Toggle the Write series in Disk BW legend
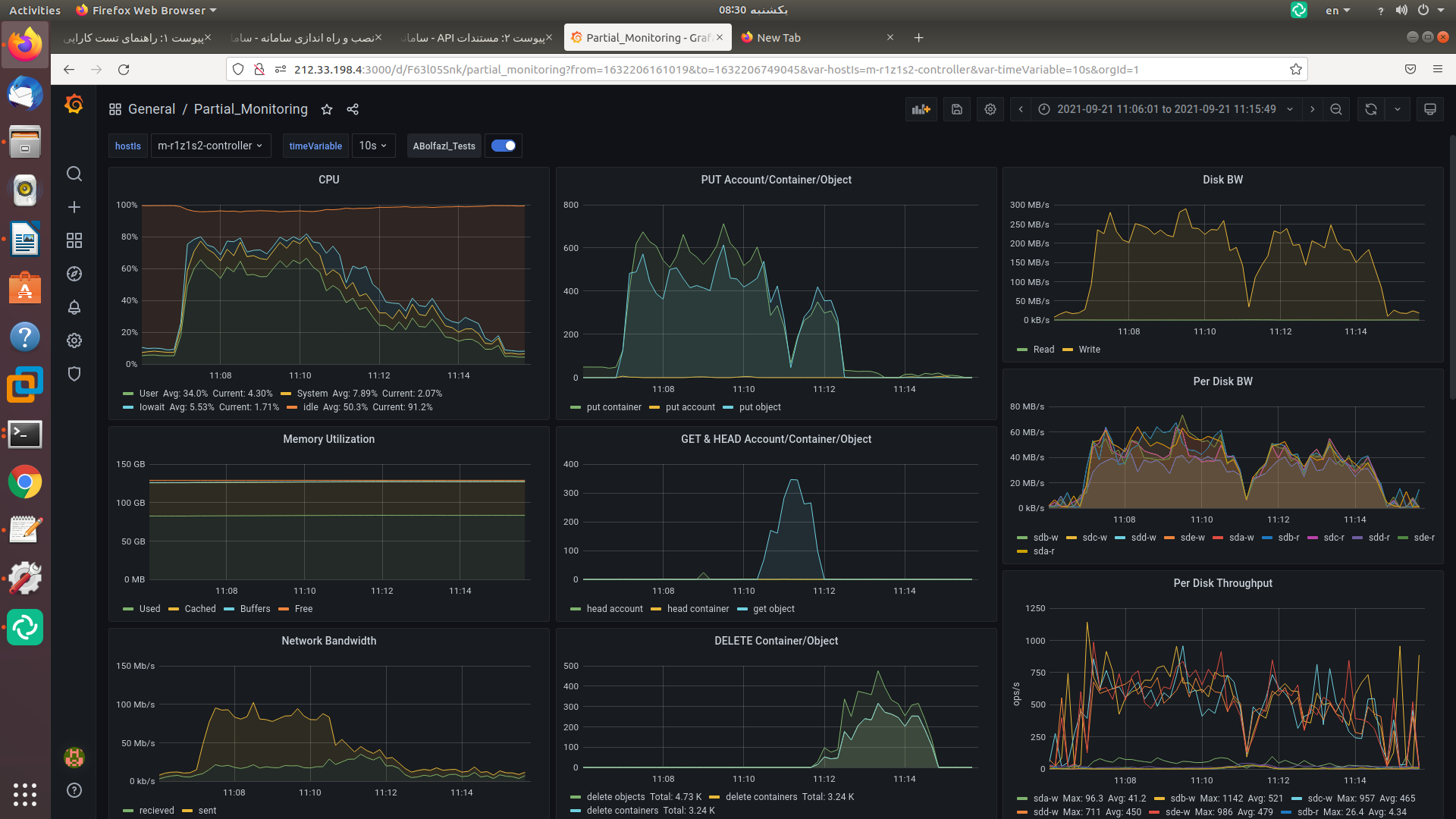The image size is (1456, 819). click(1089, 350)
